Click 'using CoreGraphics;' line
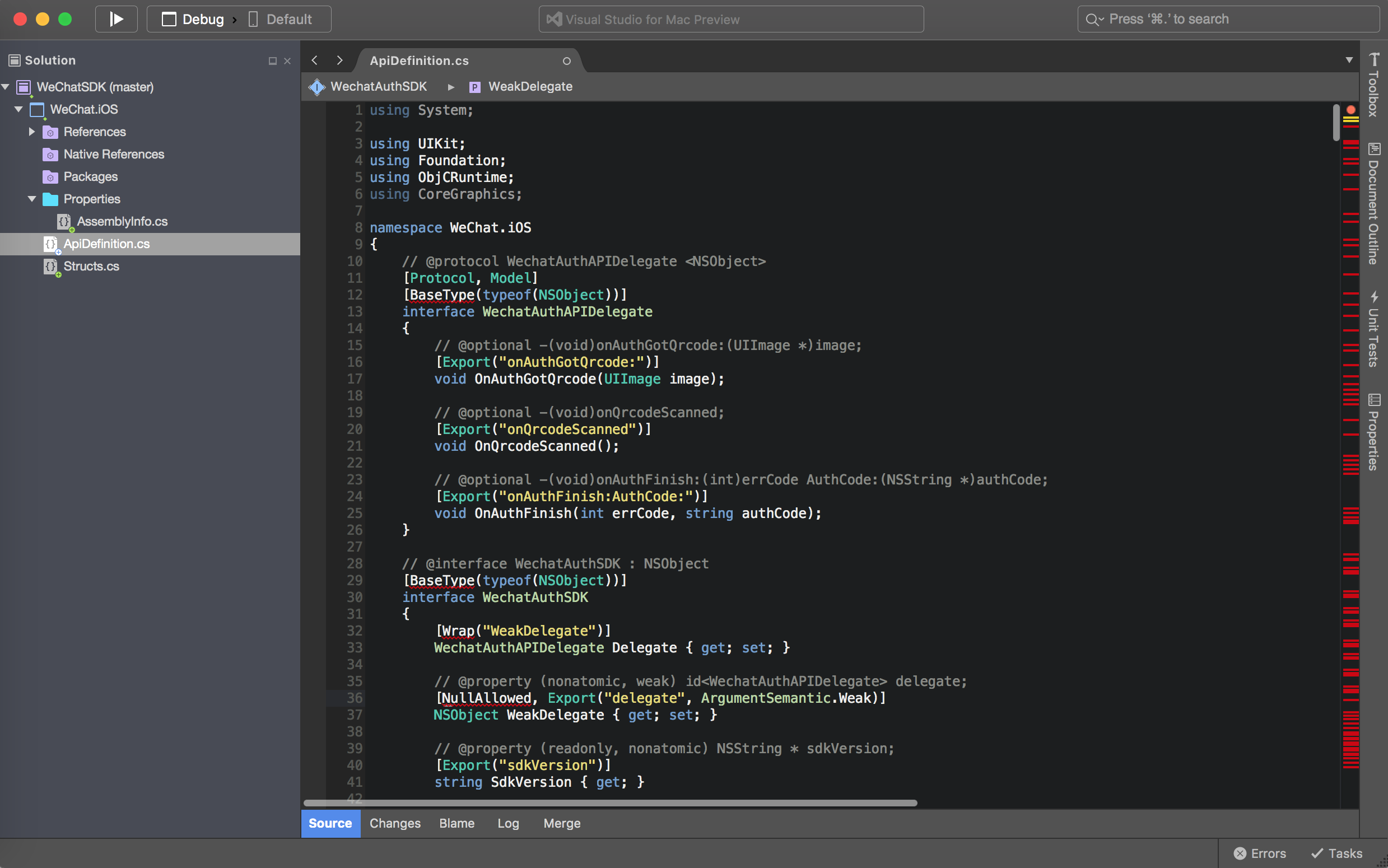 (446, 194)
